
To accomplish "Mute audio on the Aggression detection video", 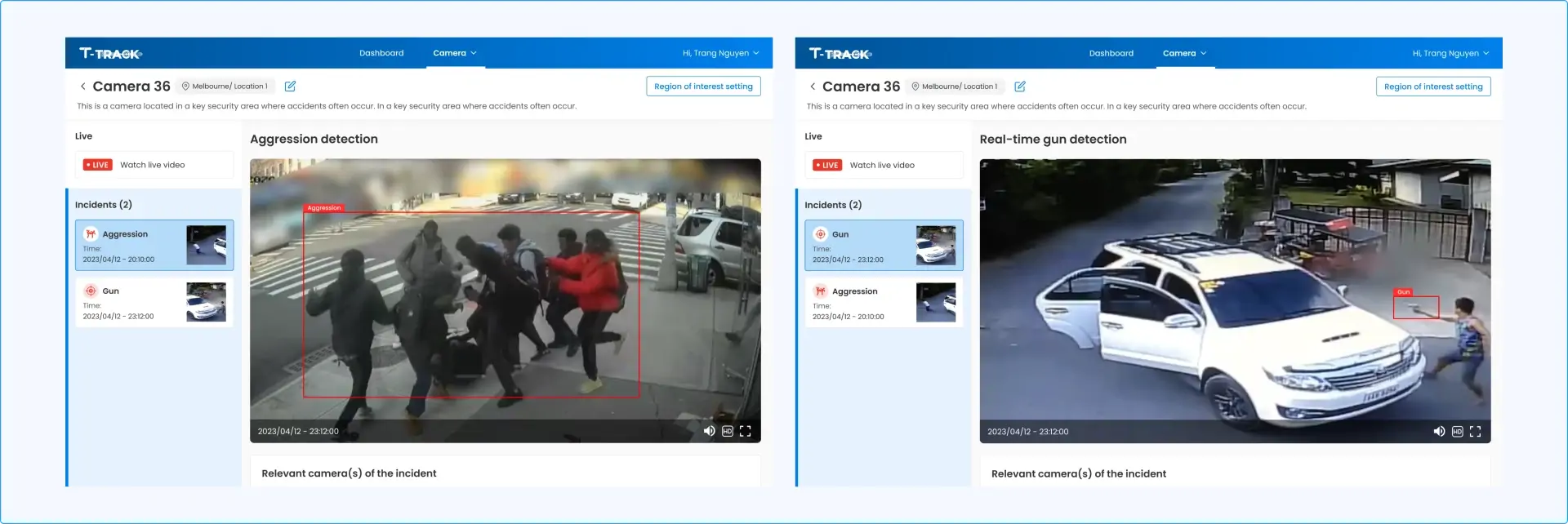I will point(709,431).
